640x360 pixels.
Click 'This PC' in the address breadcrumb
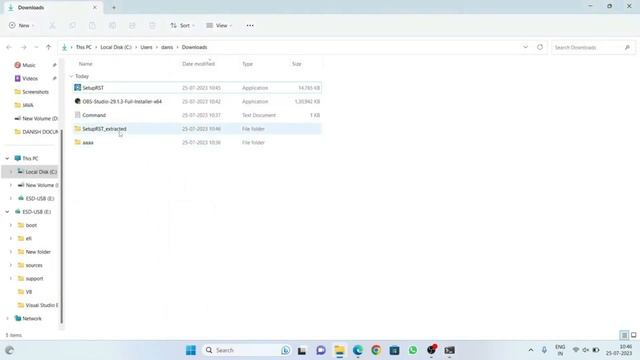84,47
